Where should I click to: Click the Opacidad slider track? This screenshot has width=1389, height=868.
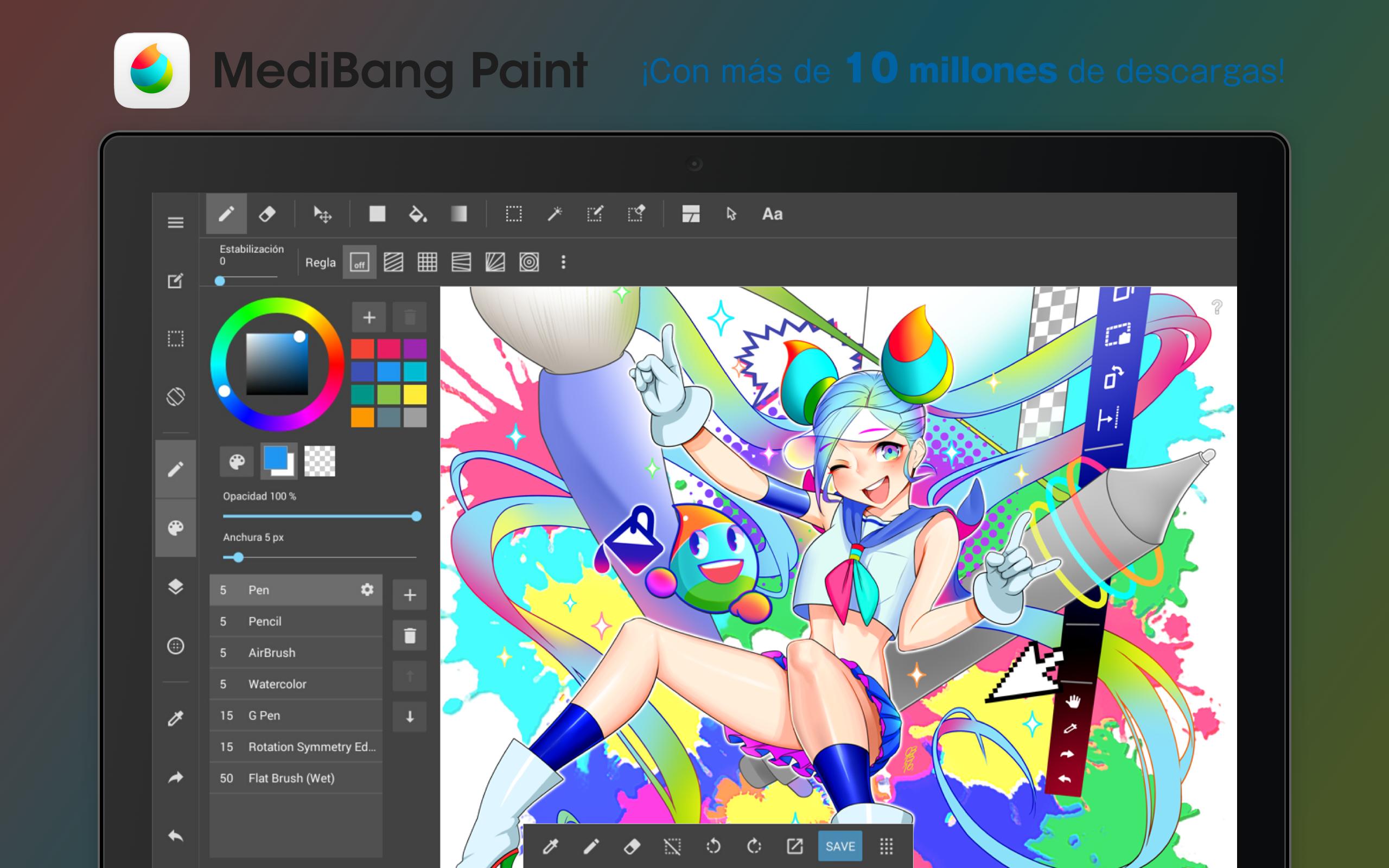pyautogui.click(x=319, y=516)
